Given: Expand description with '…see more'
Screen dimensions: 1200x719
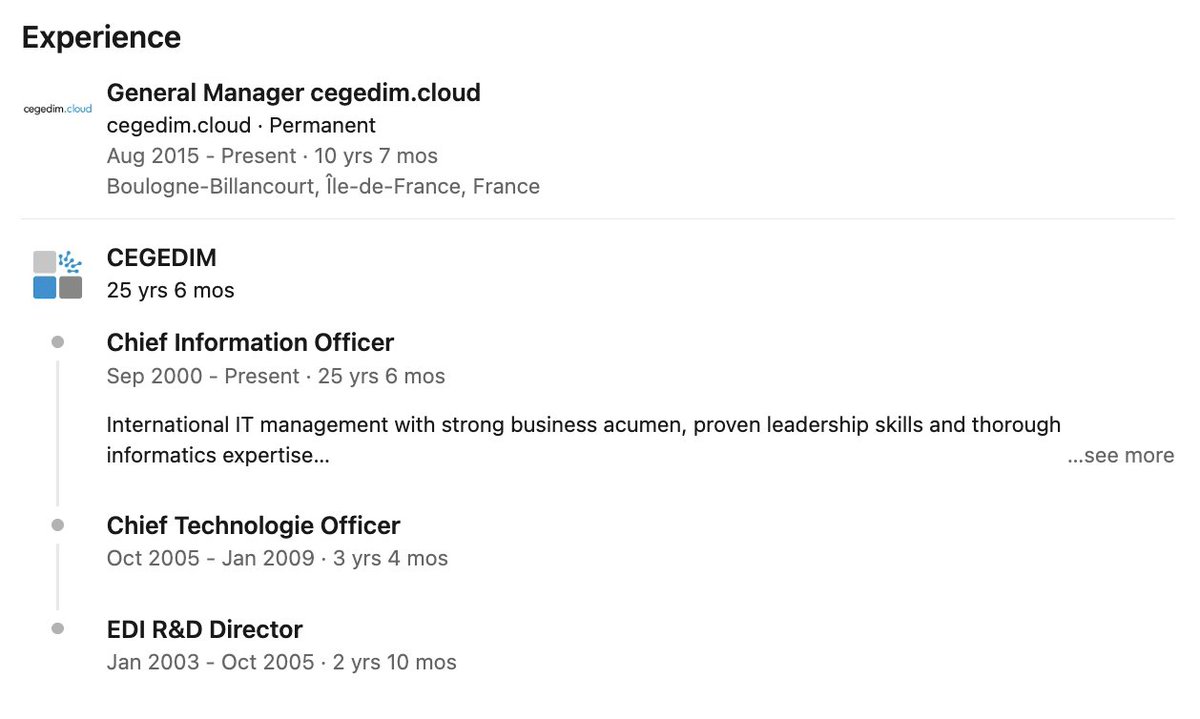Looking at the screenshot, I should [1120, 455].
